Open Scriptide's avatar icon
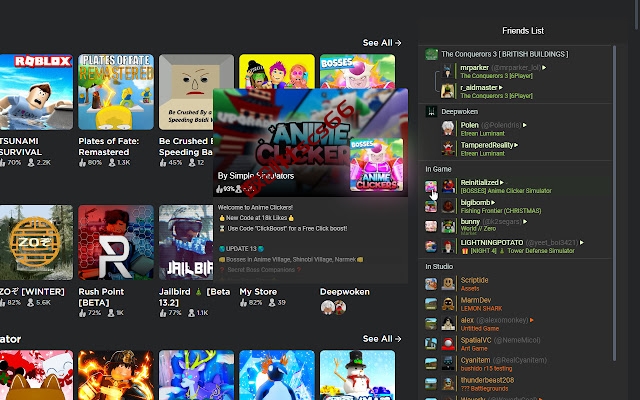 click(x=448, y=284)
